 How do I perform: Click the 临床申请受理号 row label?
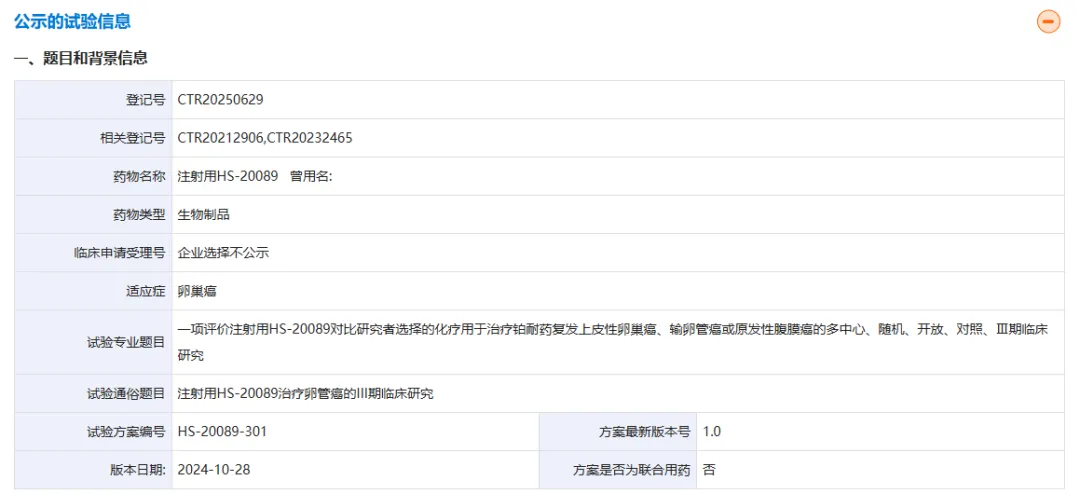coord(119,253)
